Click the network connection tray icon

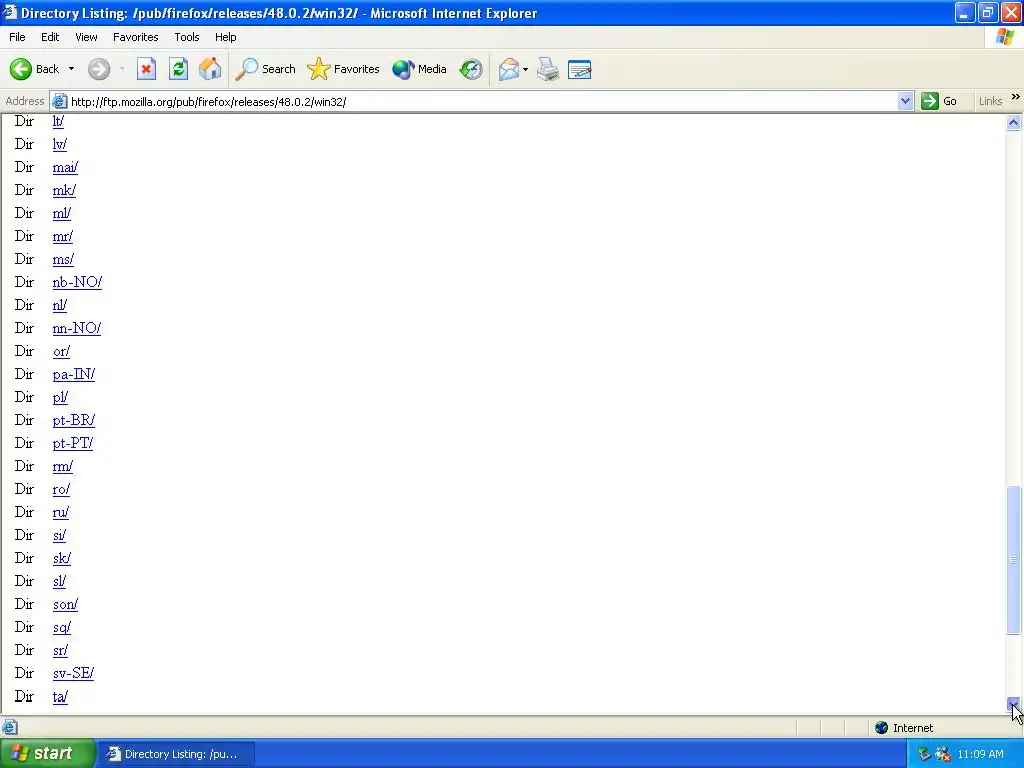tap(942, 754)
